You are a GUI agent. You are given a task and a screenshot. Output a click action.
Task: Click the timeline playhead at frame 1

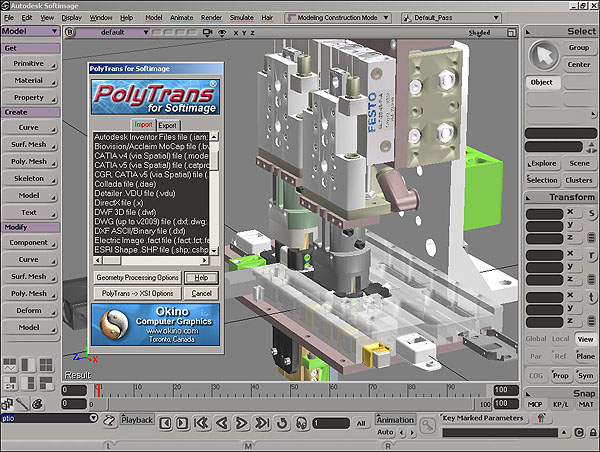tap(99, 390)
